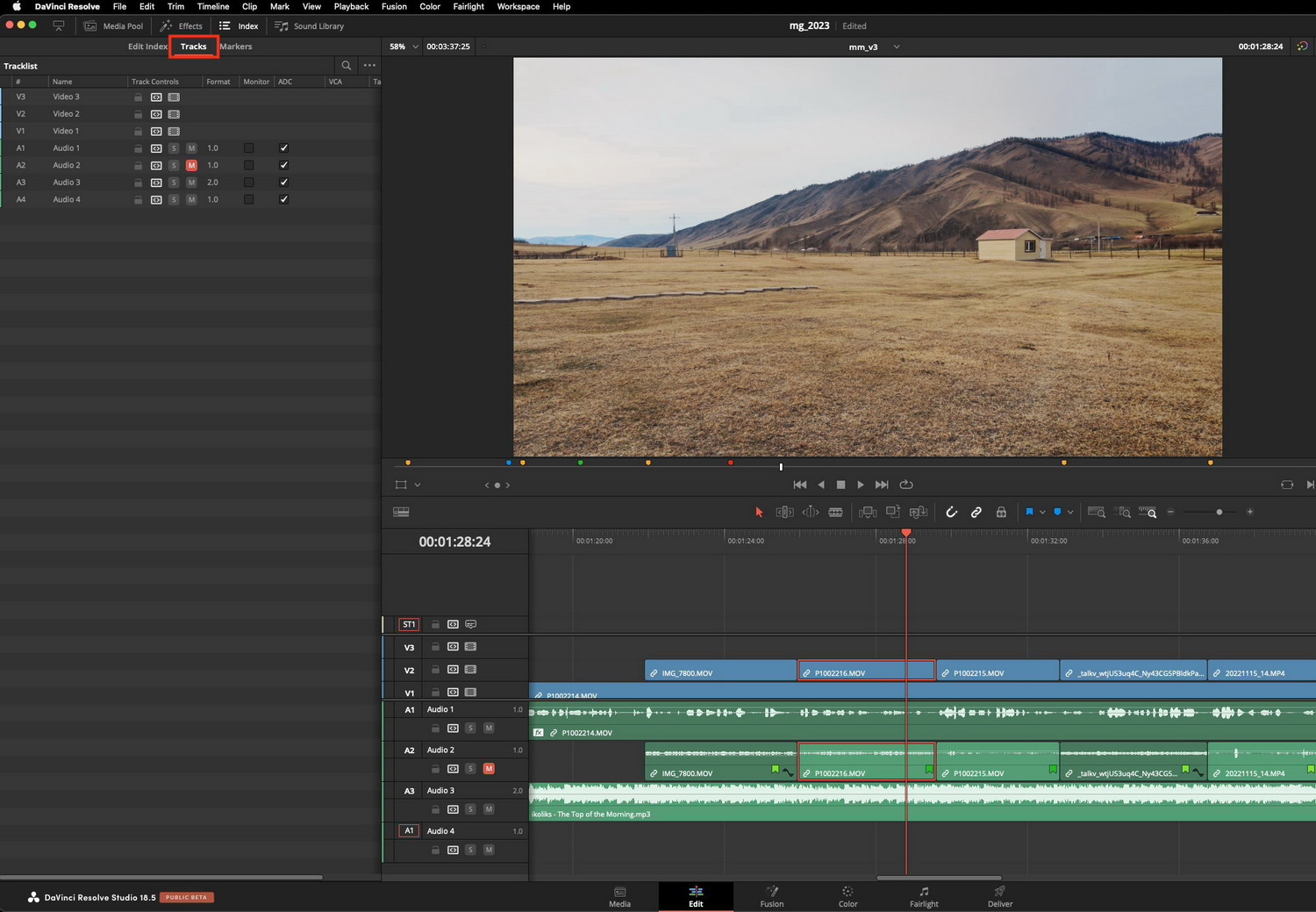Switch to the Media page

tap(619, 896)
